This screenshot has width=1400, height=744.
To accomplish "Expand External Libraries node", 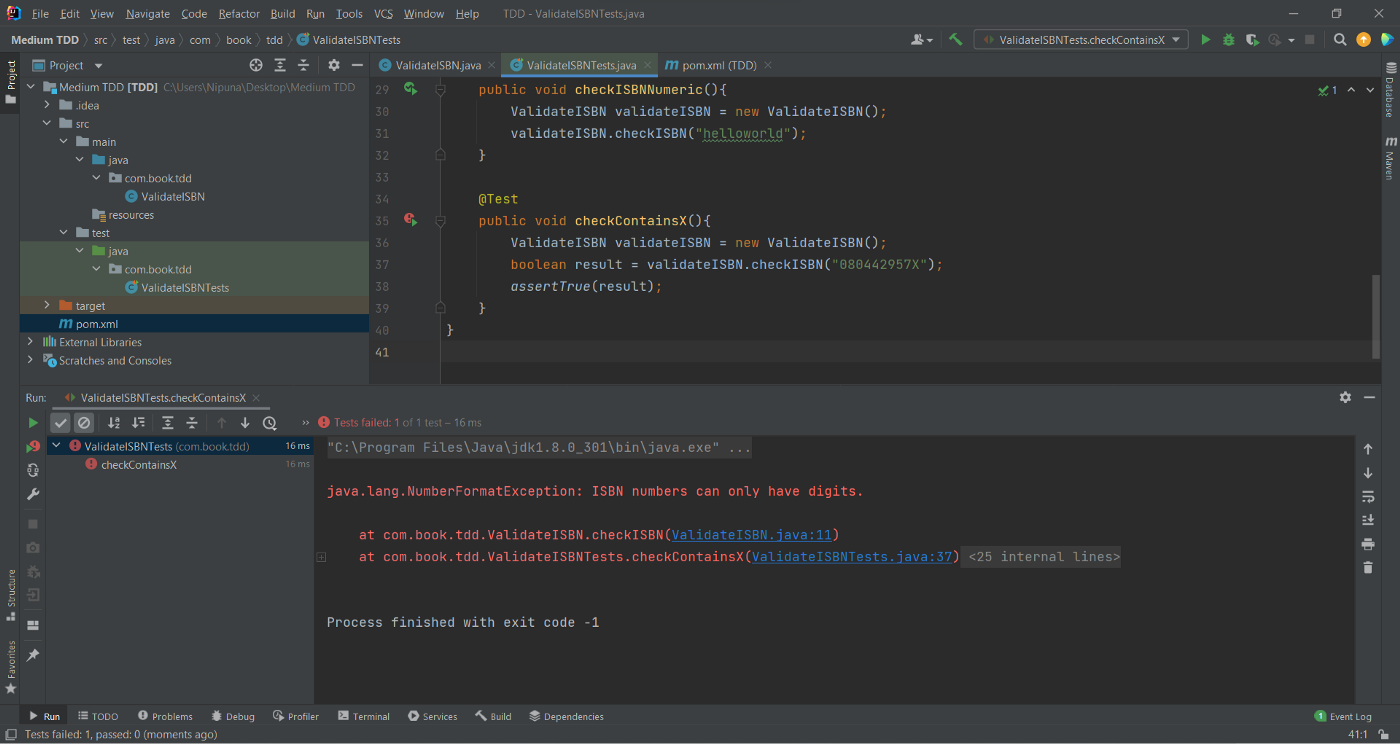I will (30, 342).
